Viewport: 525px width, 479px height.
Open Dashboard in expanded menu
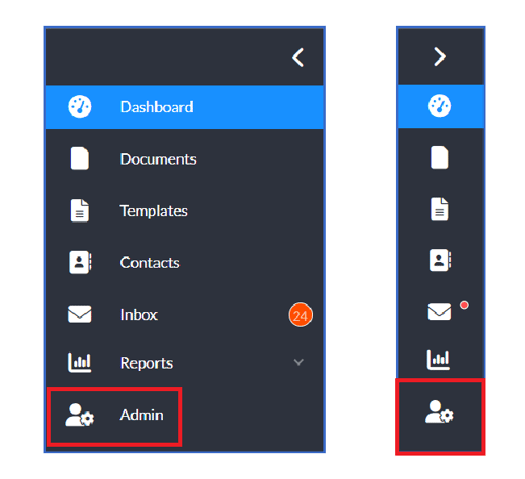(184, 107)
